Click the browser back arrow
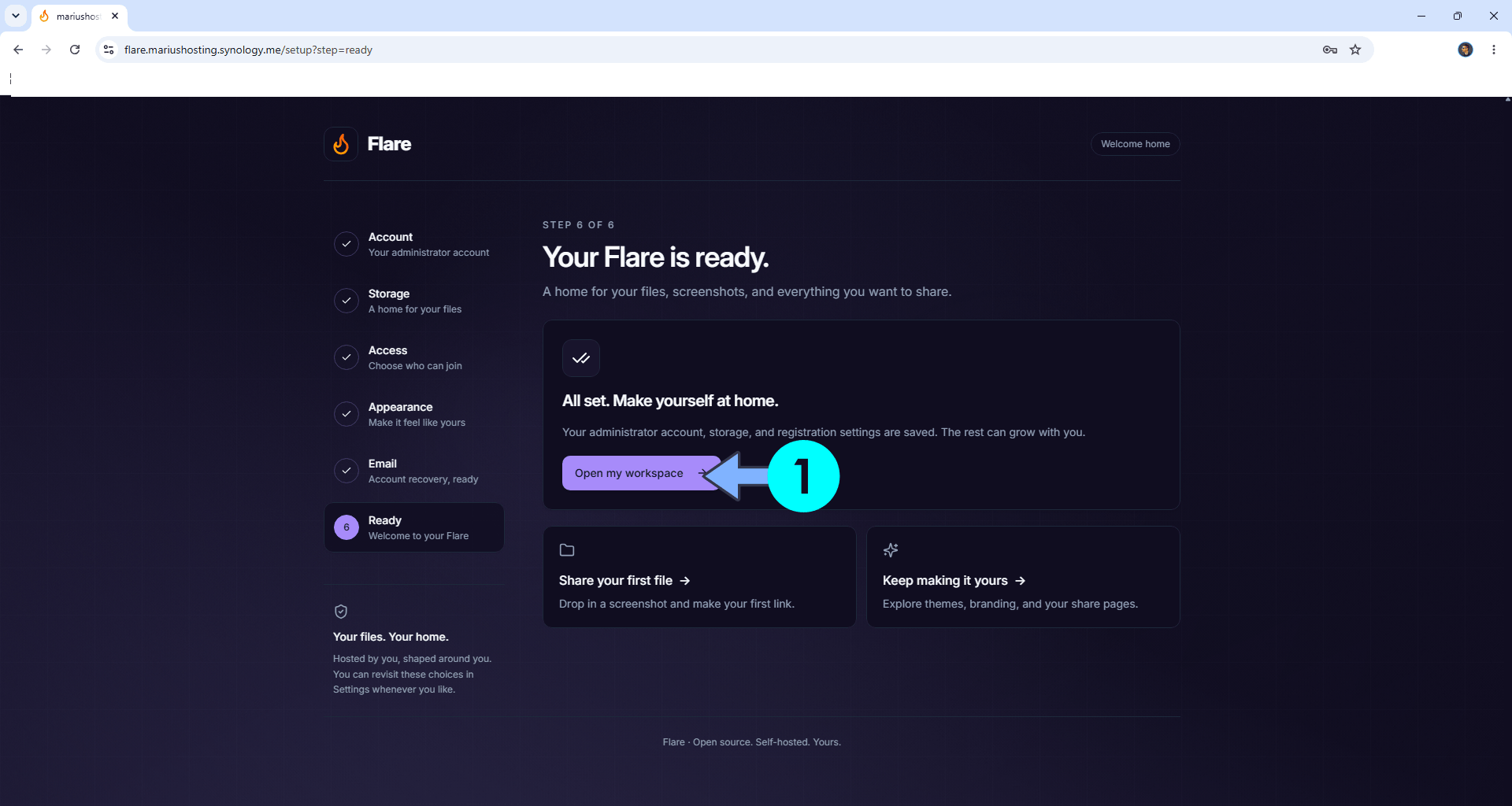 click(18, 50)
